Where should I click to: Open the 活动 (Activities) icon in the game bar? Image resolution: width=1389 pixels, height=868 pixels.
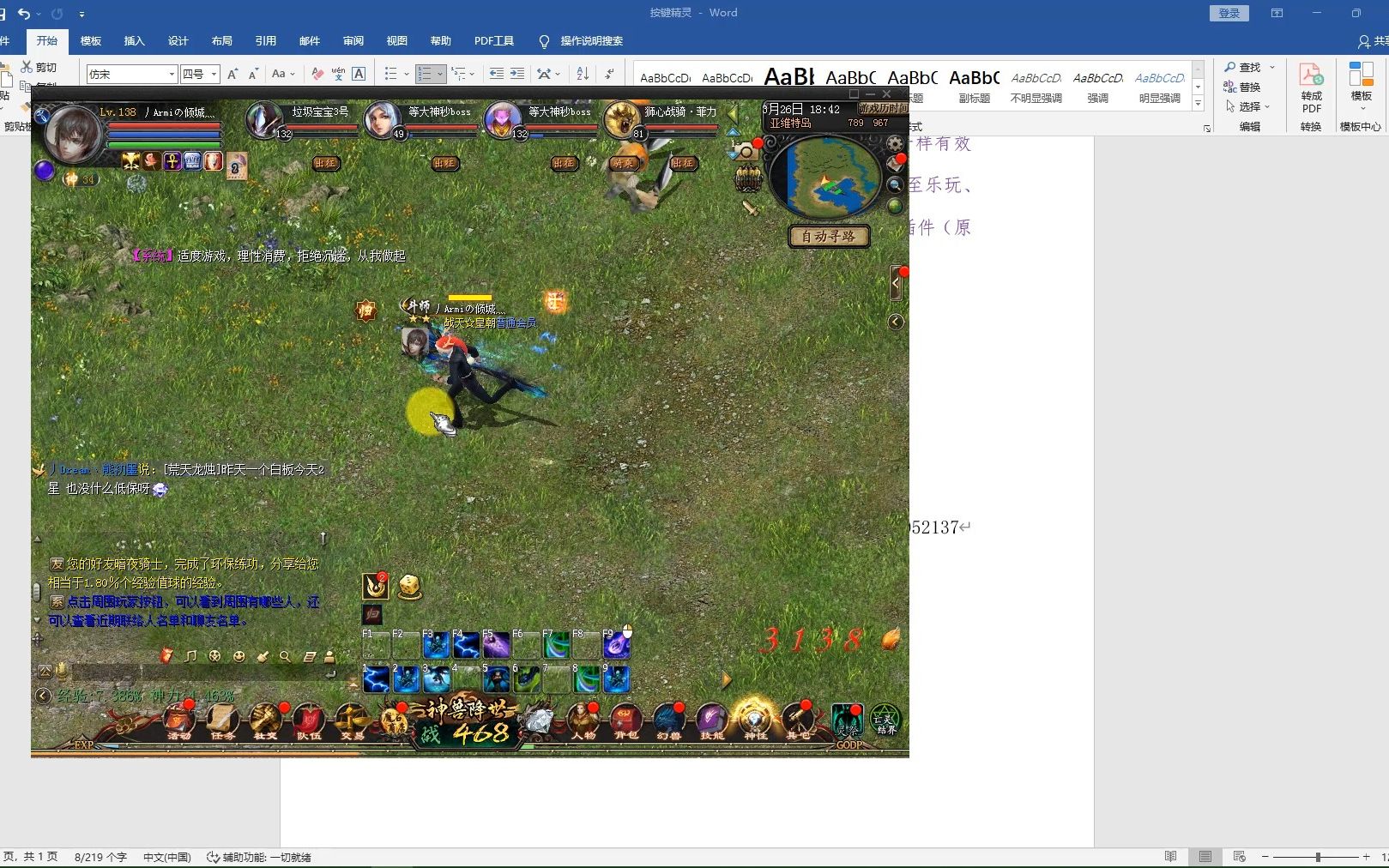pos(178,720)
